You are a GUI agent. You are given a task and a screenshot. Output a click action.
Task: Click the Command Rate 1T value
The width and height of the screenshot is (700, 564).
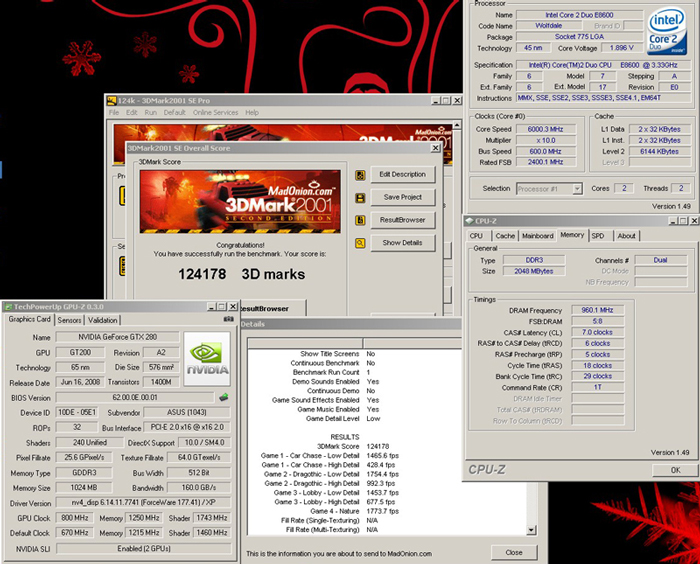[x=597, y=387]
